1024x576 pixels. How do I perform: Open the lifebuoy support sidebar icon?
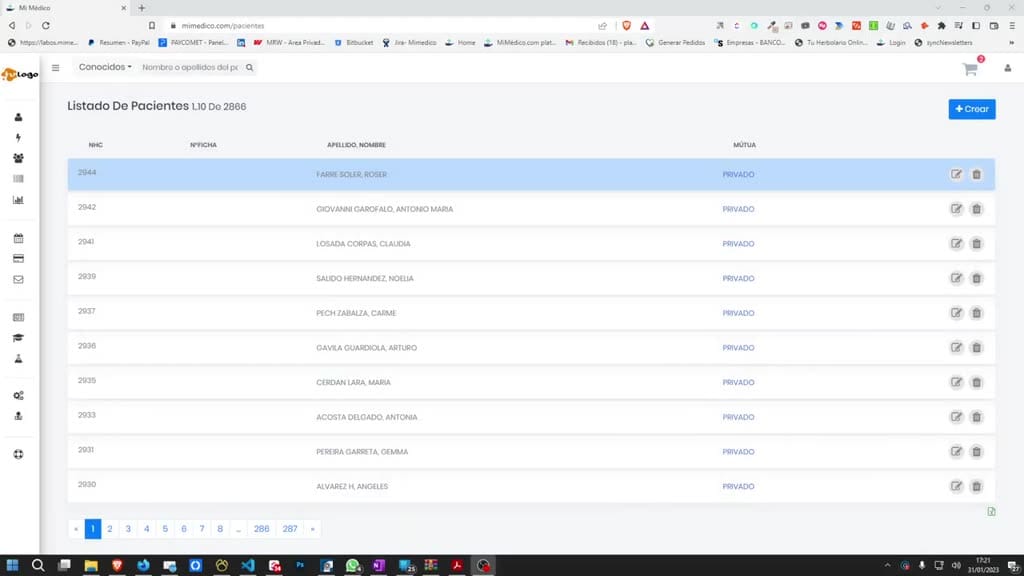18,455
